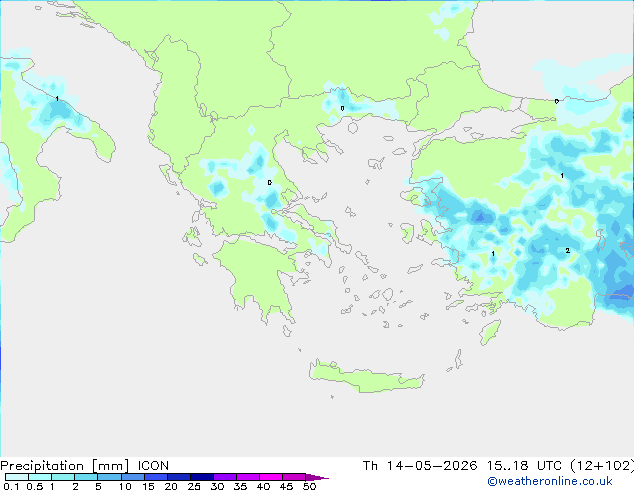Click the island of Crete on the map
634x490 pixels.
pos(366,377)
